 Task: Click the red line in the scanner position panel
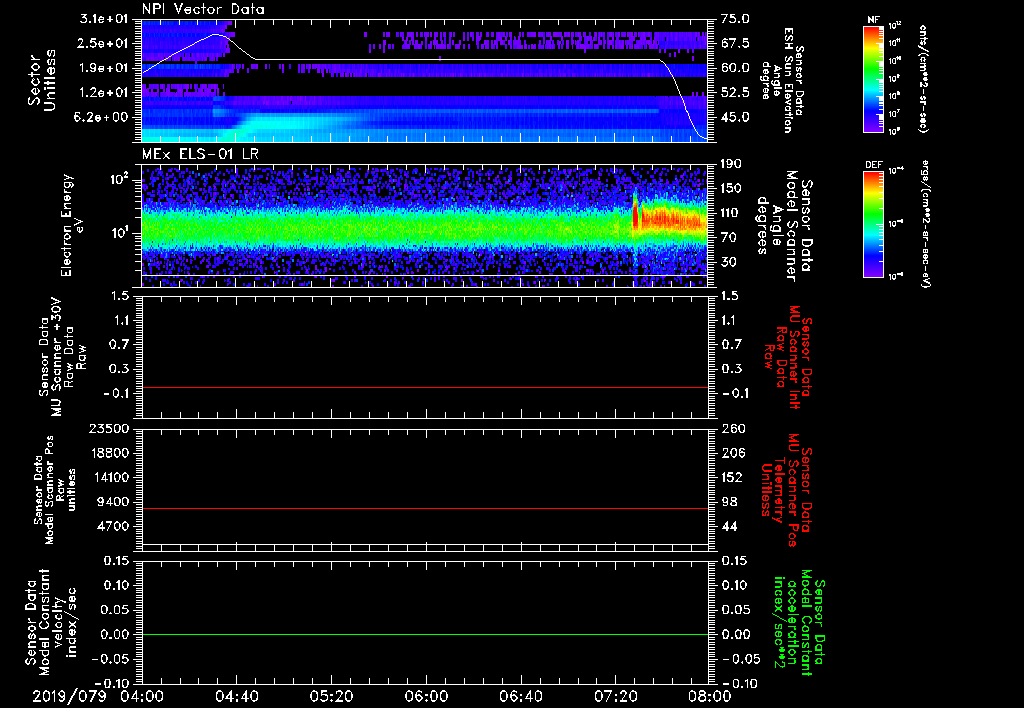coord(425,508)
